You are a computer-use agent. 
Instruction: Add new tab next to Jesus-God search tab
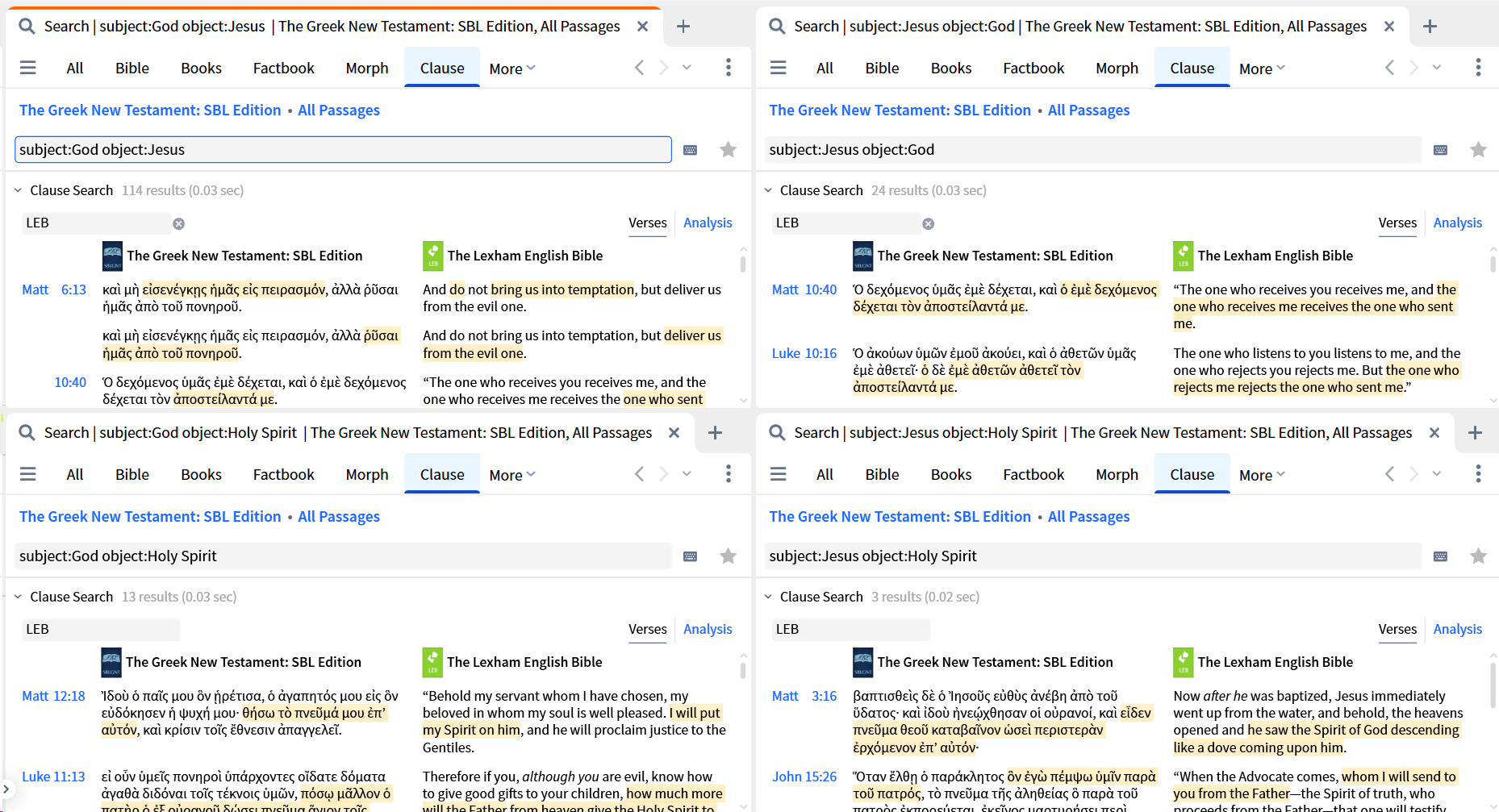coord(1430,27)
